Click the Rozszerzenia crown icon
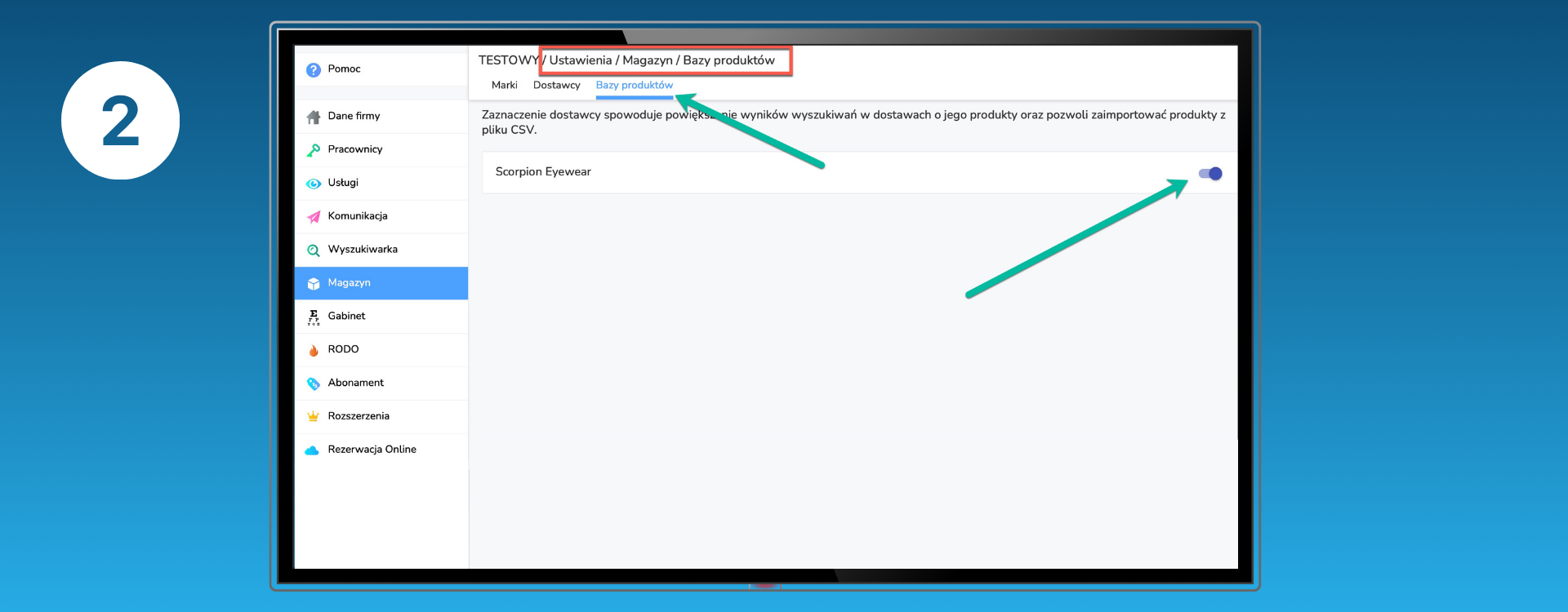 point(313,417)
